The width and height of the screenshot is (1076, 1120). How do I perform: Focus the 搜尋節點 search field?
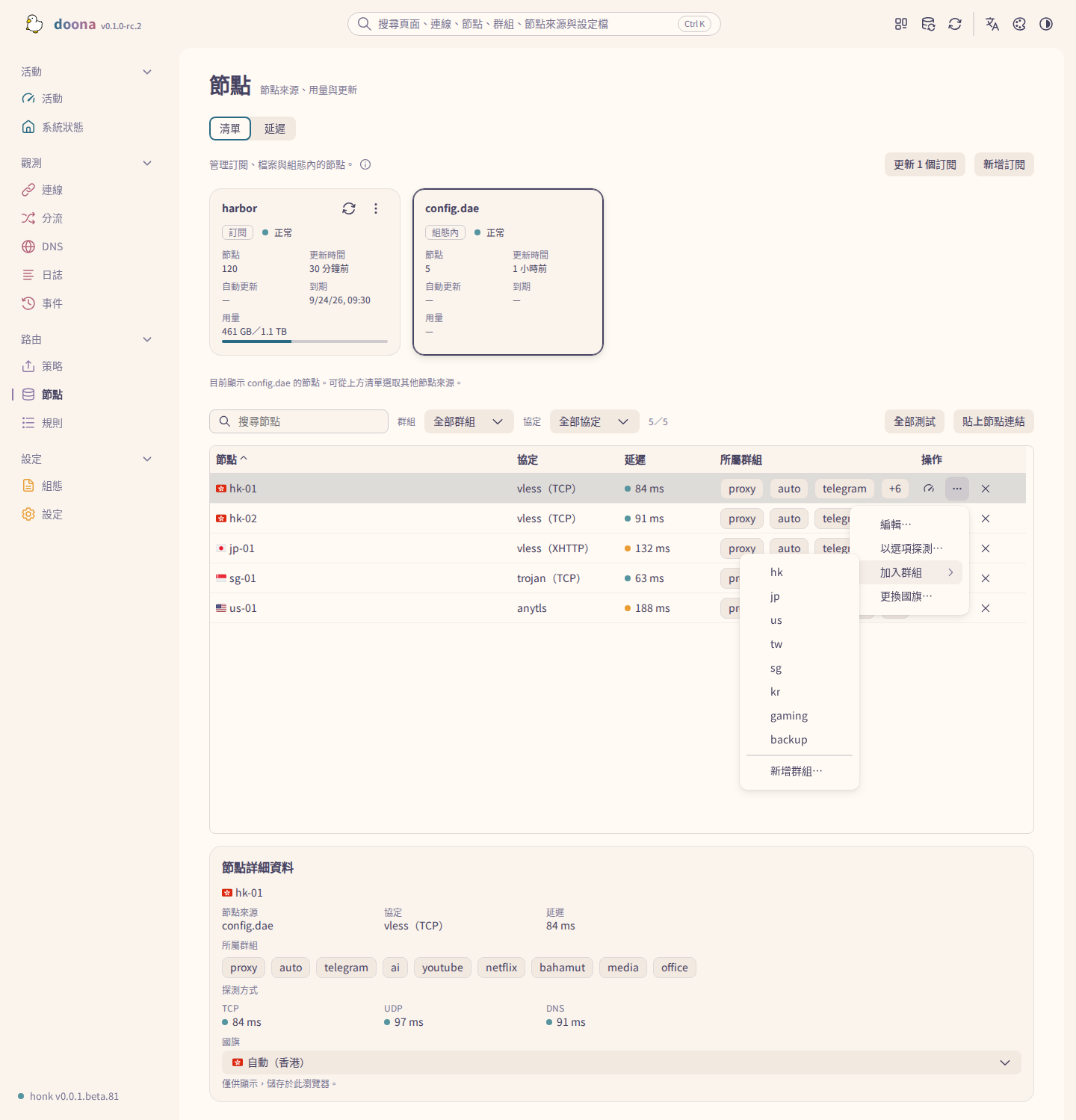click(x=299, y=421)
